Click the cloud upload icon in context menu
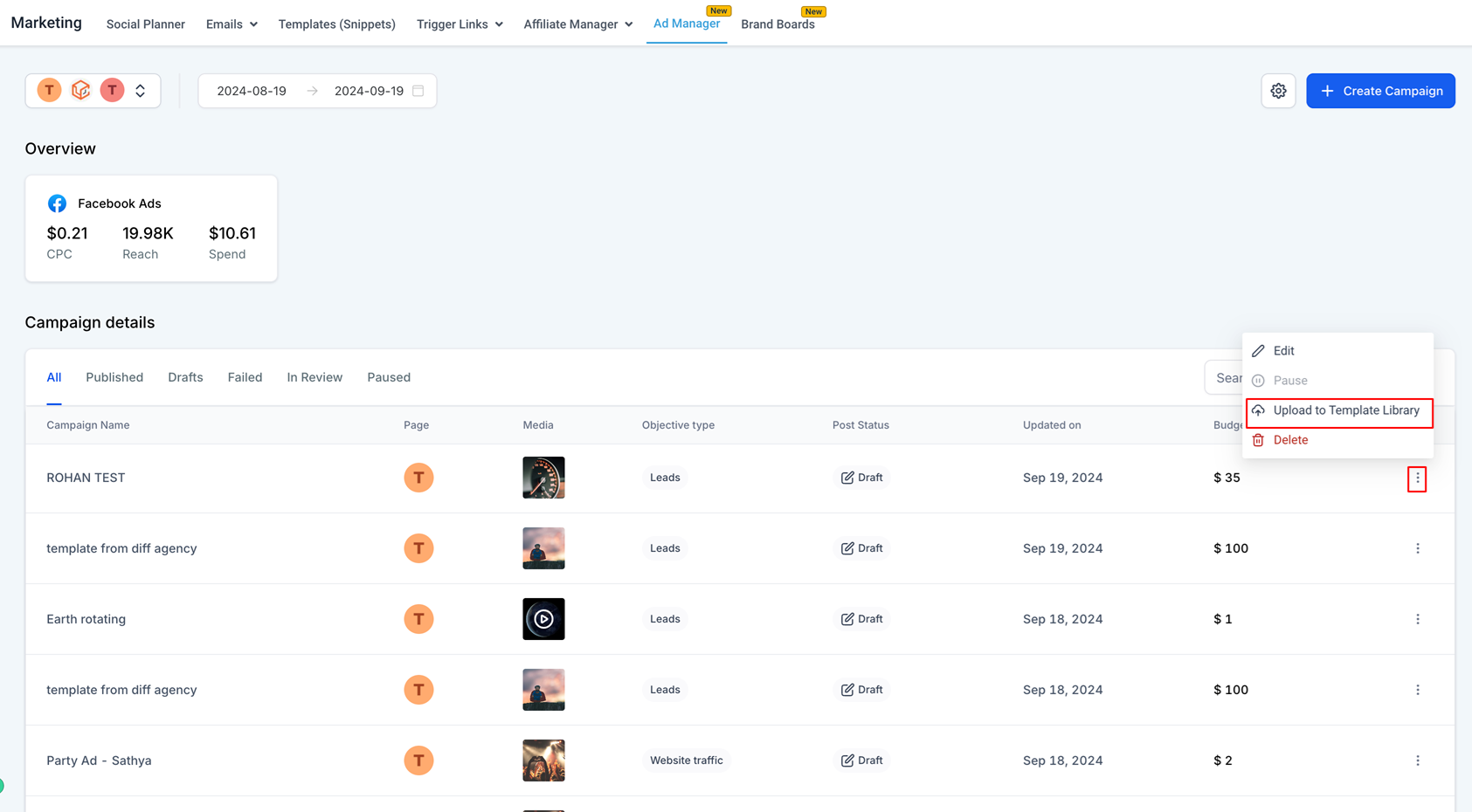Viewport: 1472px width, 812px height. pyautogui.click(x=1258, y=409)
